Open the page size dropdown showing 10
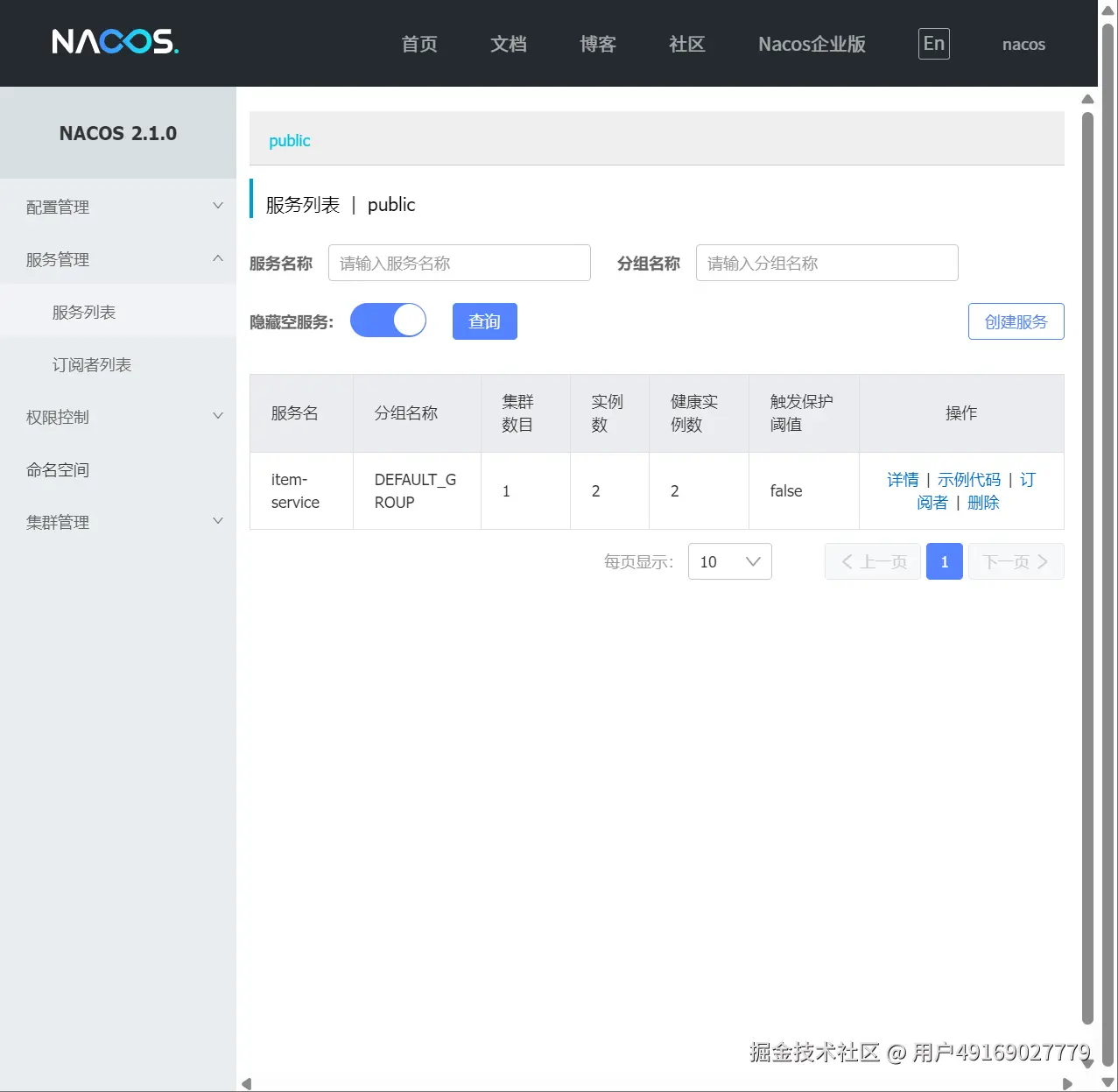Screen dimensions: 1118x1092 click(729, 561)
